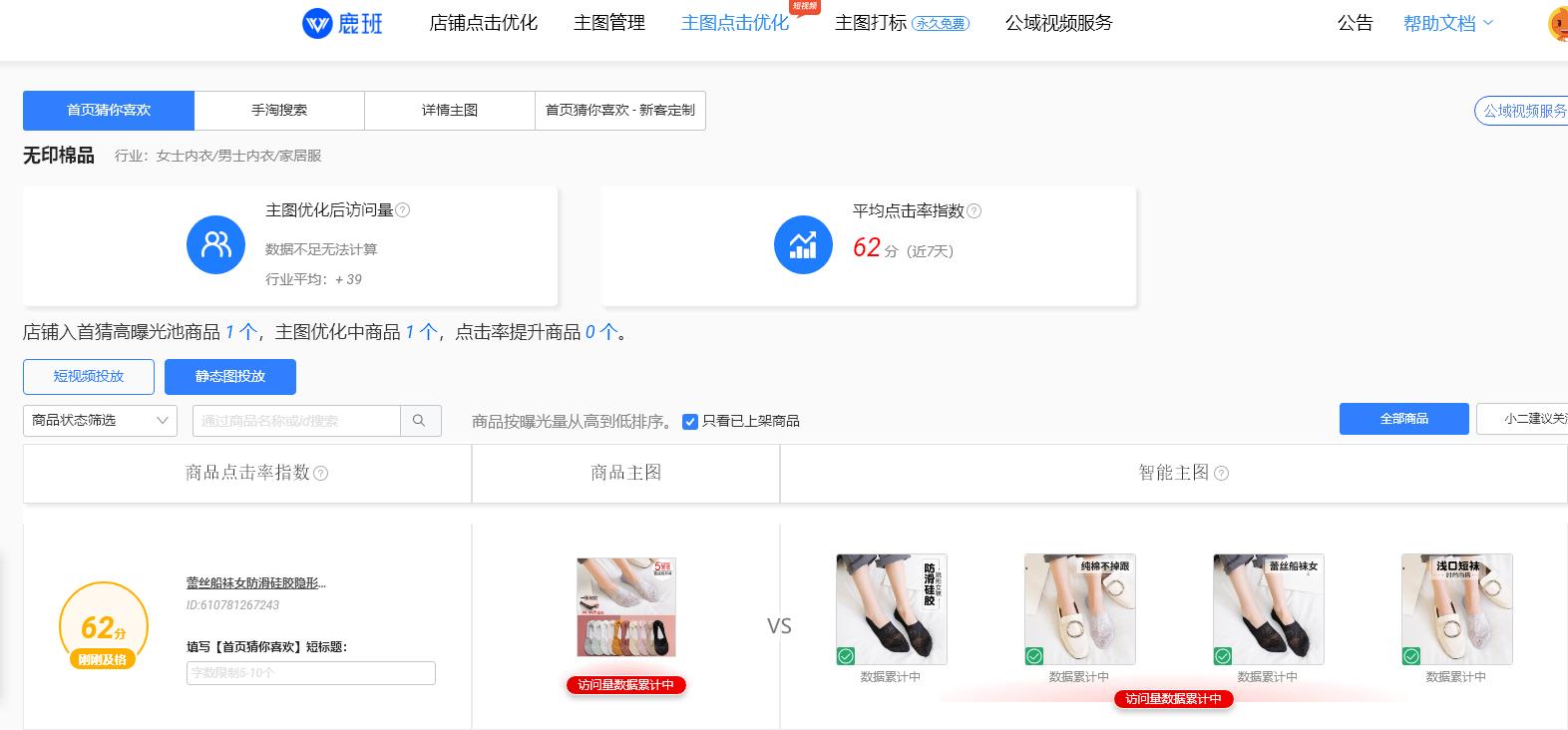Toggle green check on 浅口短袜 smart image
The image size is (1568, 730).
1411,655
